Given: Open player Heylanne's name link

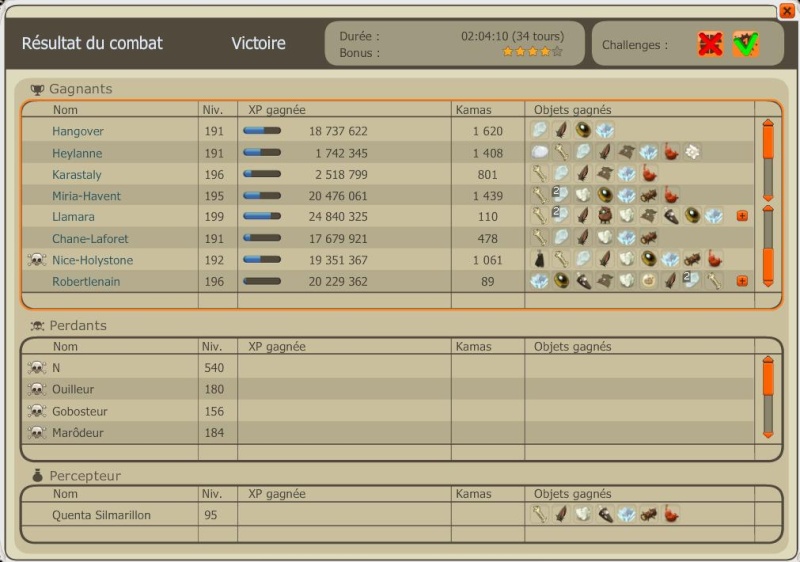Looking at the screenshot, I should 77,153.
